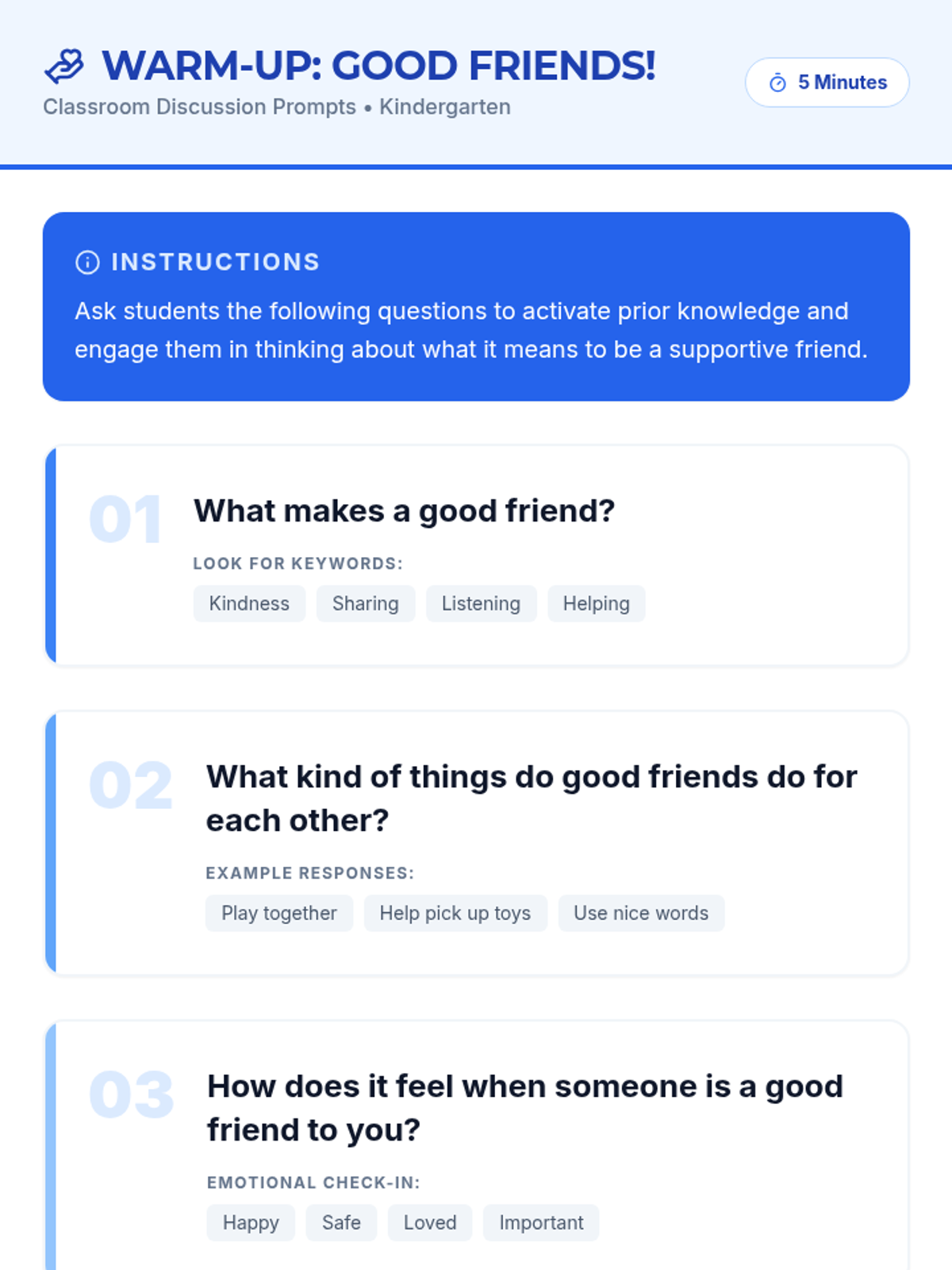Click the Kindness keyword tag
Image resolution: width=952 pixels, height=1270 pixels.
249,603
